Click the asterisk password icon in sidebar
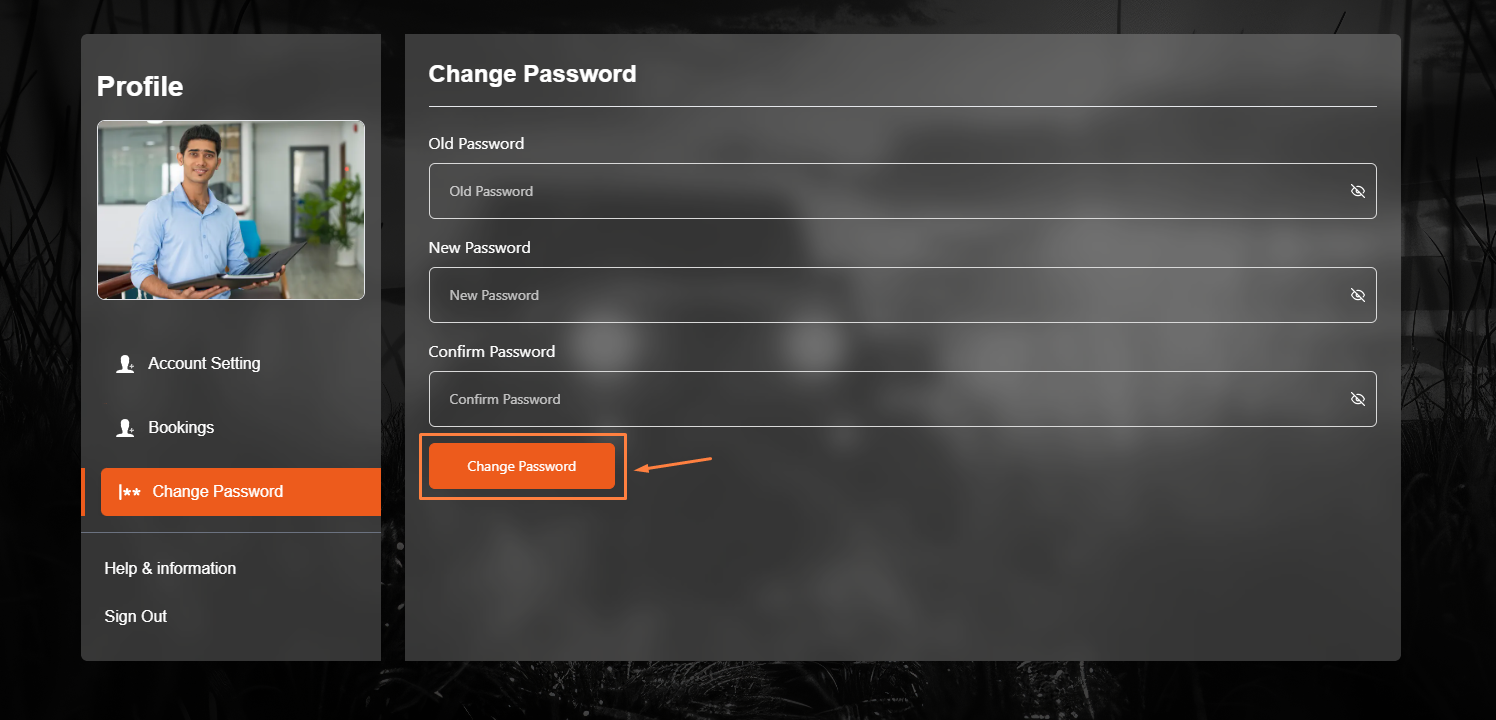The height and width of the screenshot is (720, 1496). [x=129, y=492]
